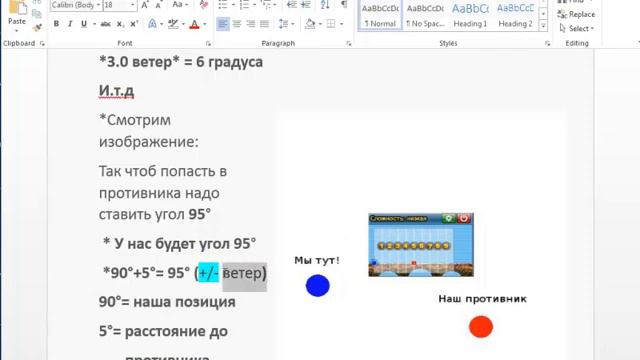The image size is (640, 360).
Task: Apply the Normal style
Action: click(380, 16)
